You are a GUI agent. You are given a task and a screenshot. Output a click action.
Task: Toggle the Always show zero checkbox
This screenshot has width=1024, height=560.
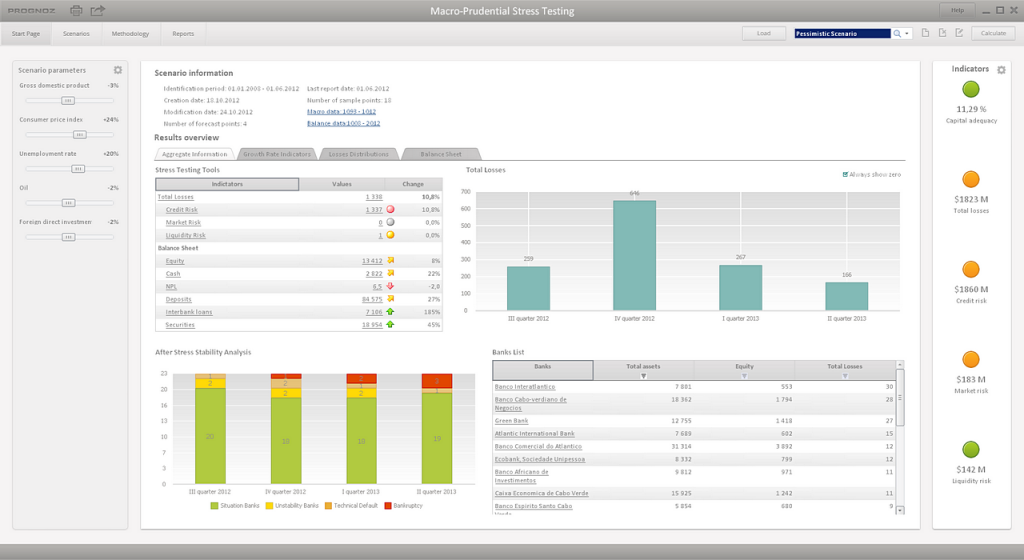click(846, 174)
